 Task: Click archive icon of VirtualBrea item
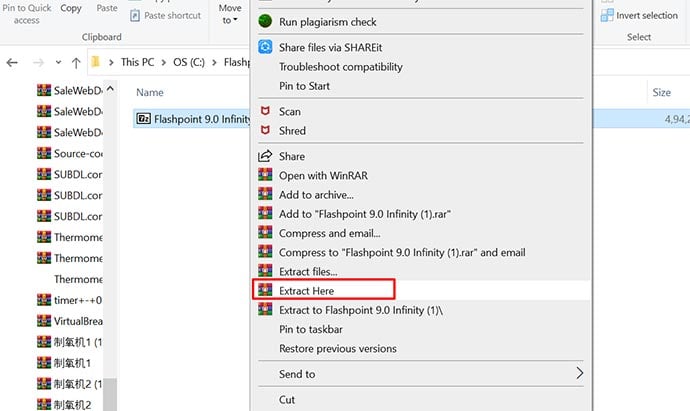pyautogui.click(x=44, y=321)
